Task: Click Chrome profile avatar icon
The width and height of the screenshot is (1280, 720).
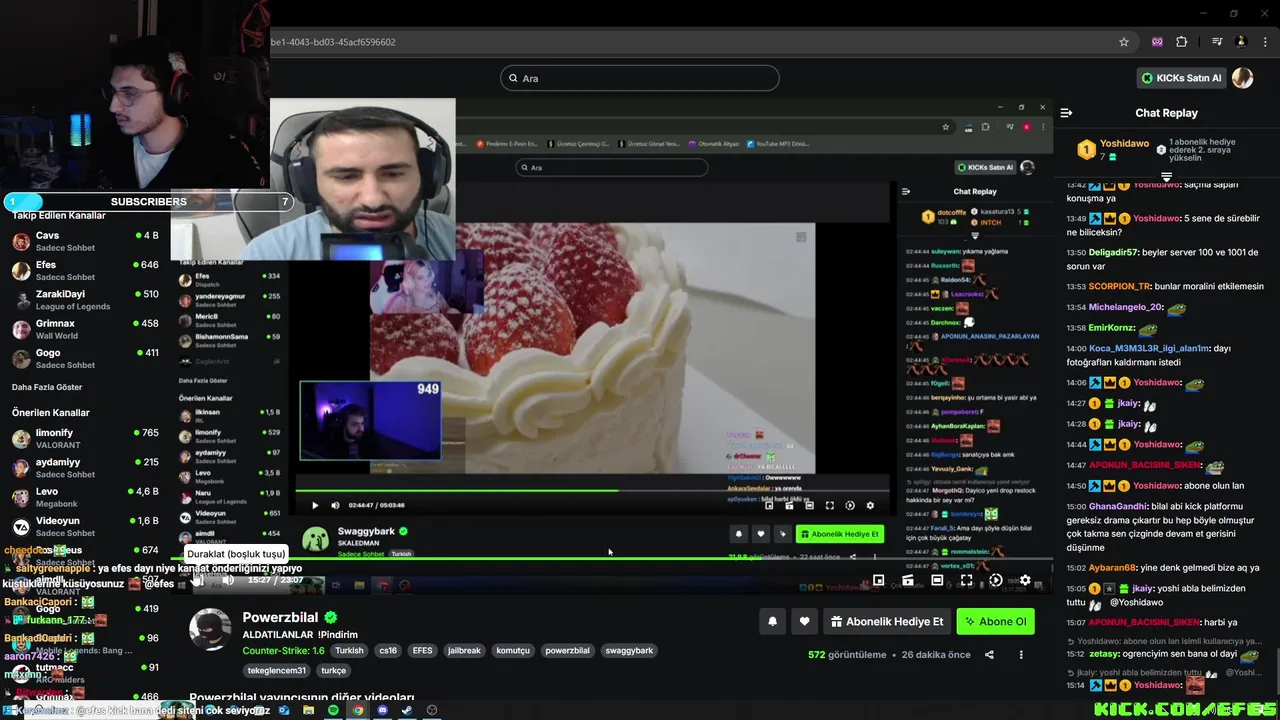Action: click(x=1241, y=42)
